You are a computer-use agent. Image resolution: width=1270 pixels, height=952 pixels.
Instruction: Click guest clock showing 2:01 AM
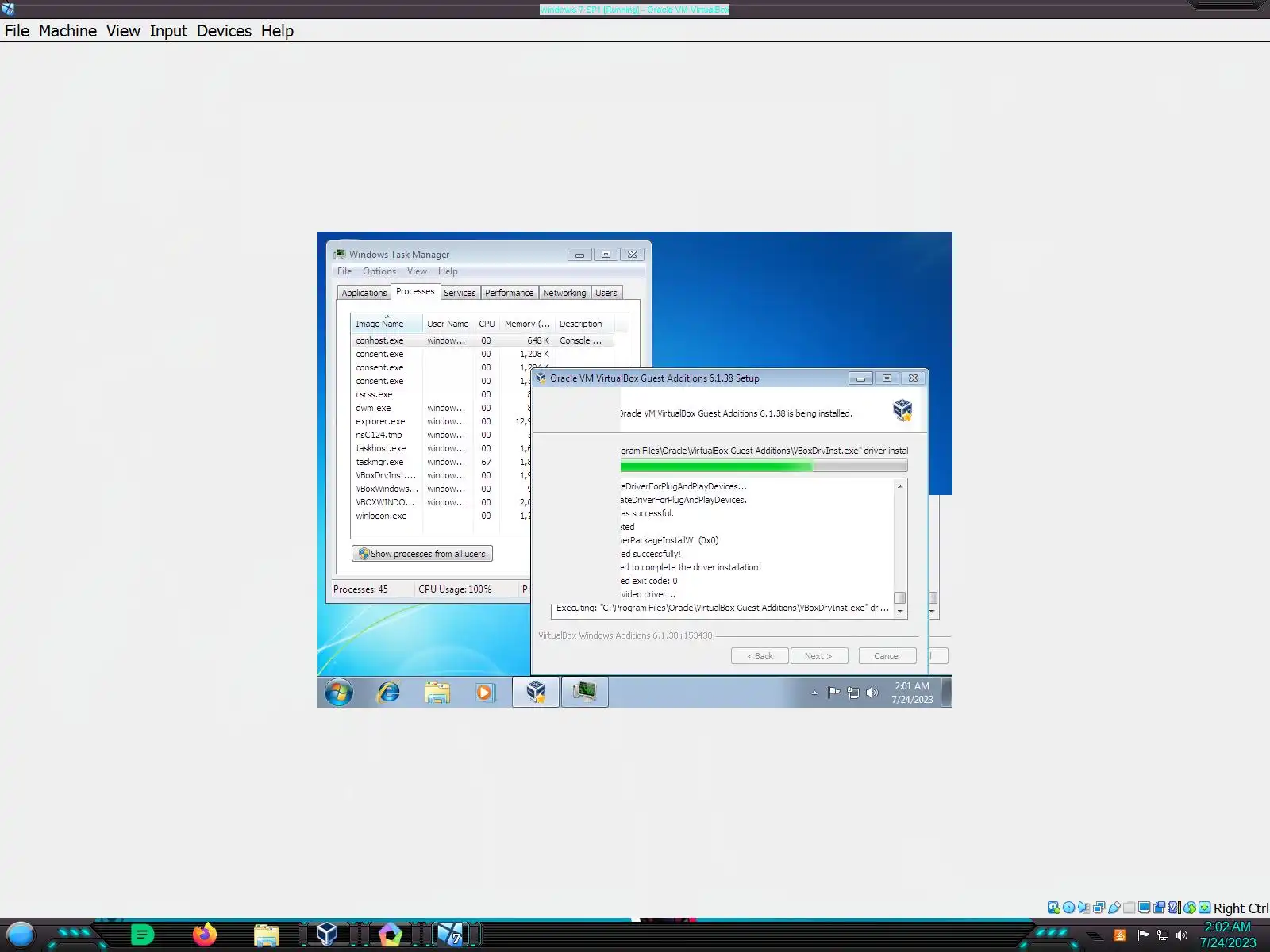912,693
